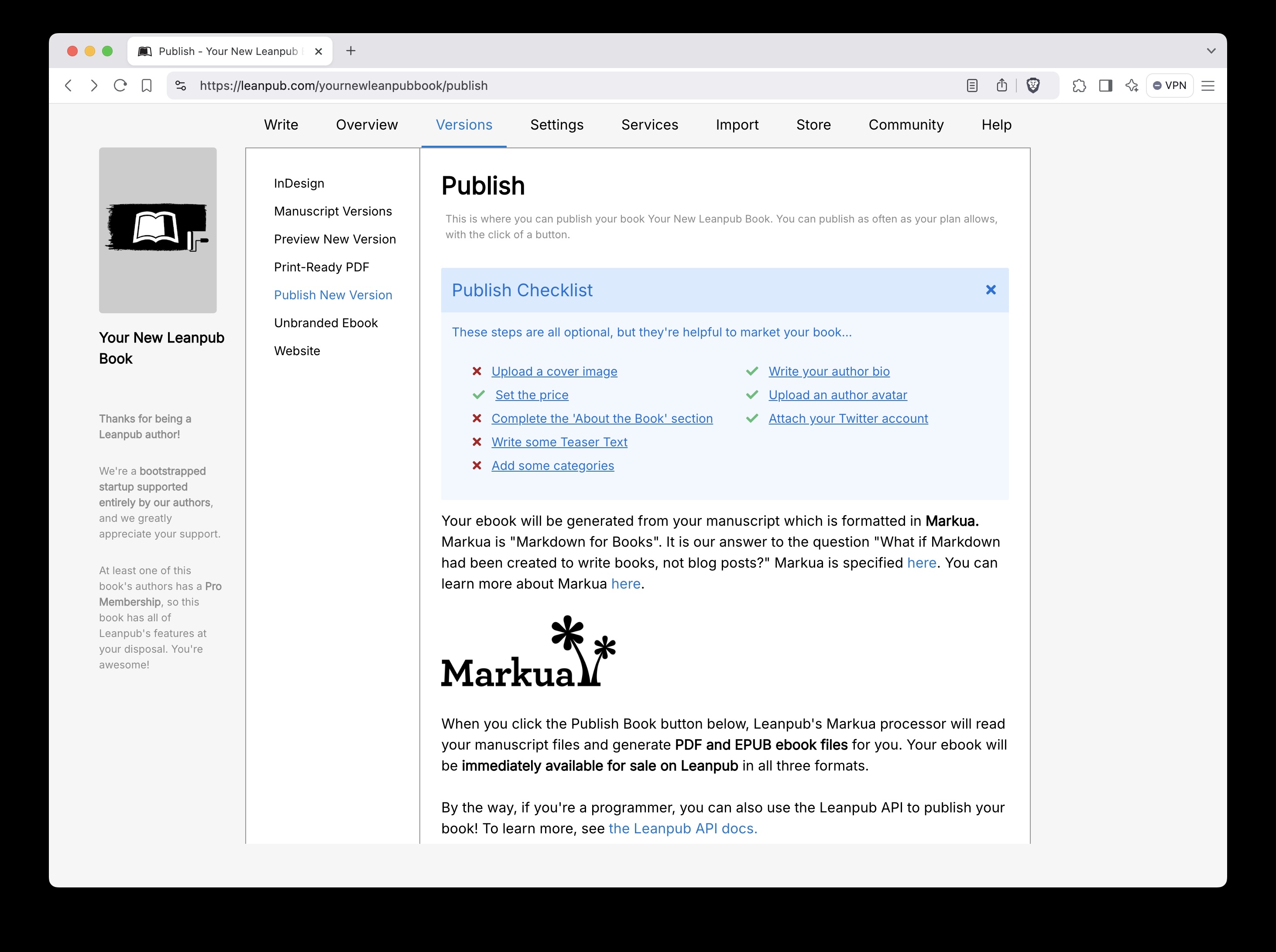Click site settings icon beside URL

click(x=180, y=86)
